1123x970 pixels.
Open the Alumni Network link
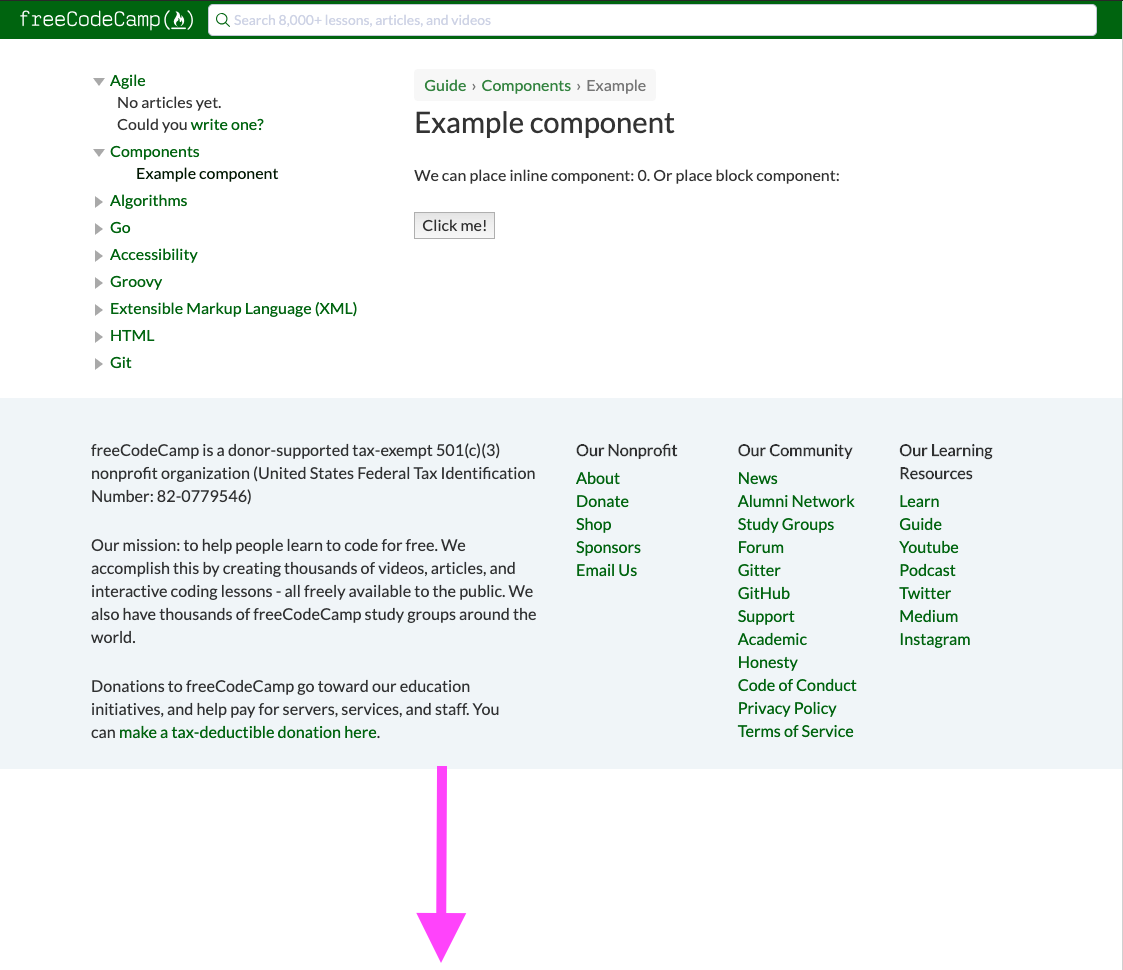[x=796, y=501]
